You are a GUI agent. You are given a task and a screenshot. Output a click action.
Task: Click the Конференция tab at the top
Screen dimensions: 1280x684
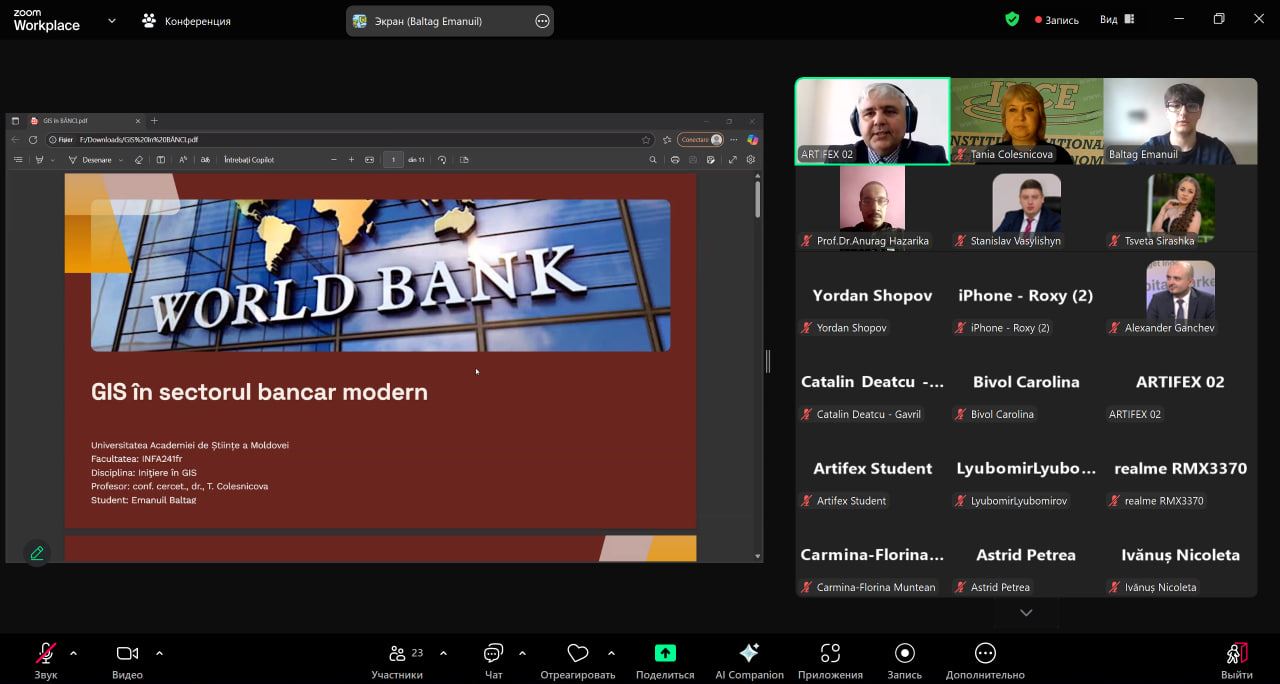186,21
